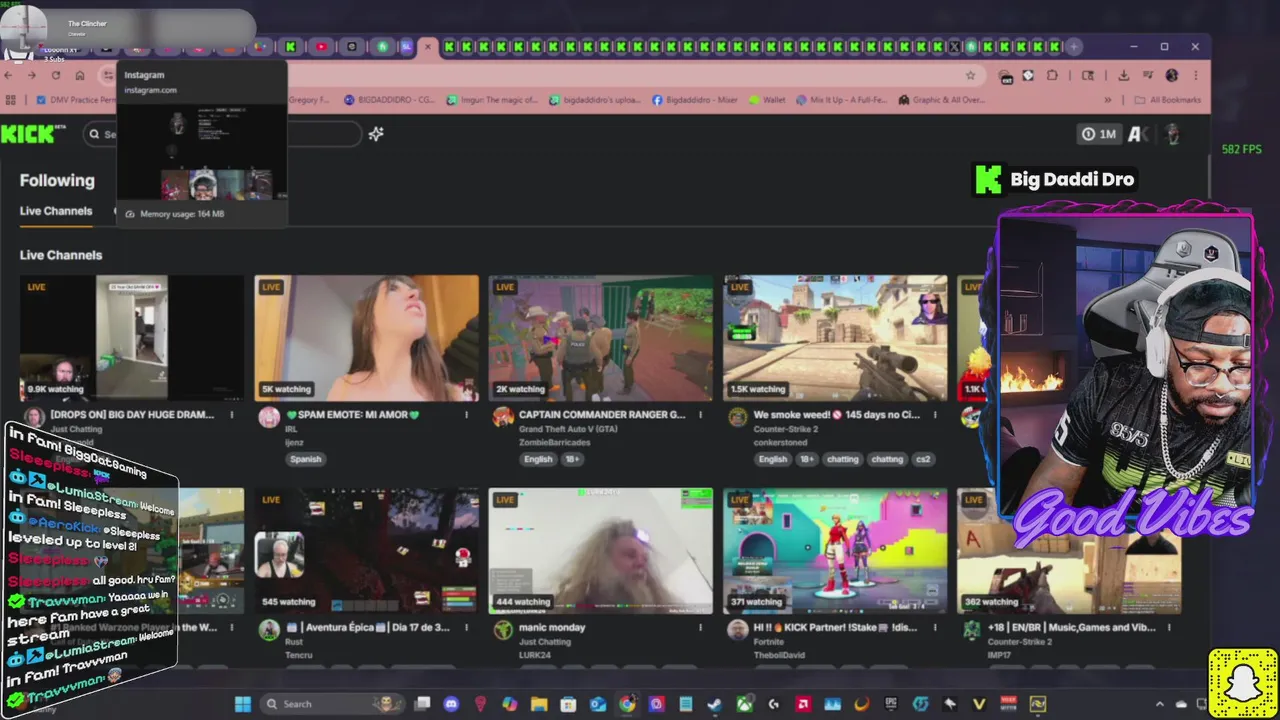Open the SPAM EMOTE: MI AMOR stream thumbnail

[366, 338]
